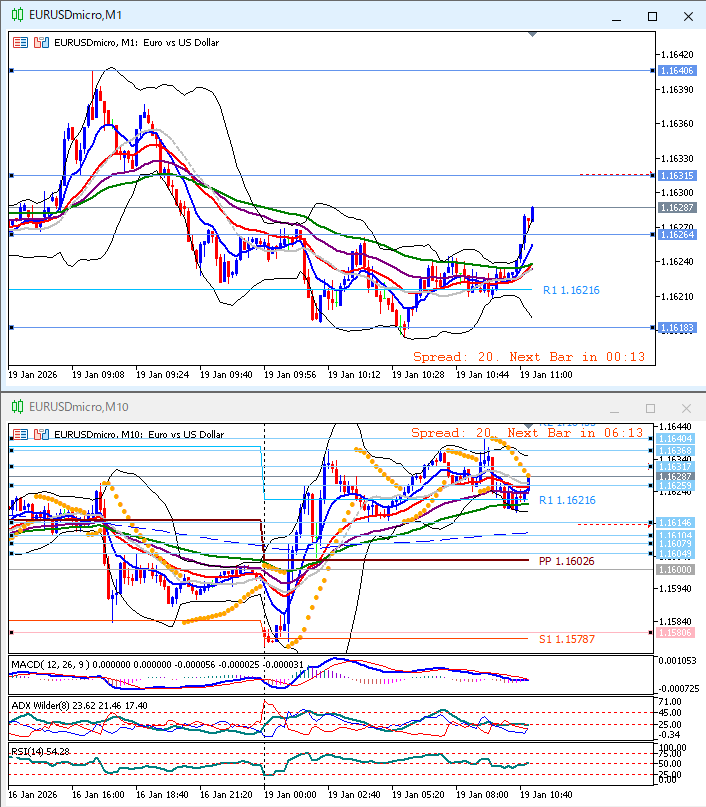The image size is (706, 807).
Task: Toggle one-click trading panel on M10 chart
Action: click(x=21, y=434)
